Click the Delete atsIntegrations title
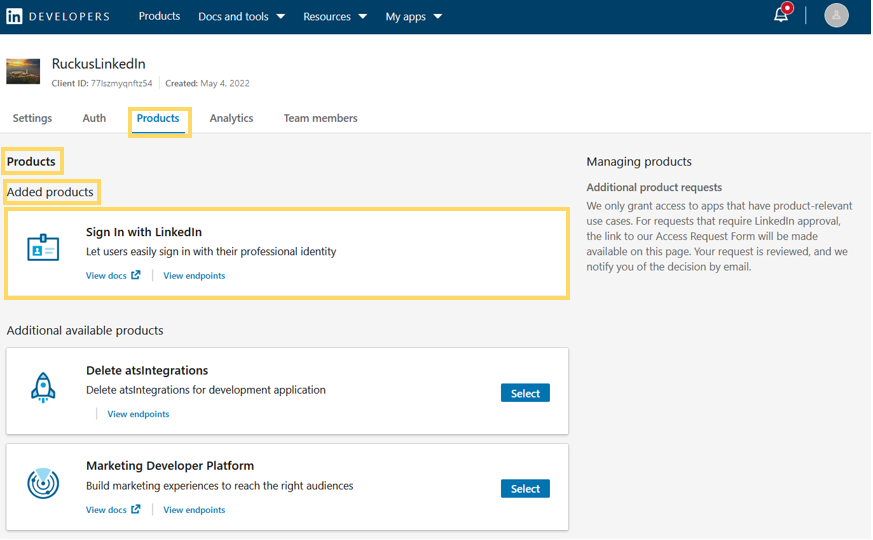 click(x=147, y=371)
